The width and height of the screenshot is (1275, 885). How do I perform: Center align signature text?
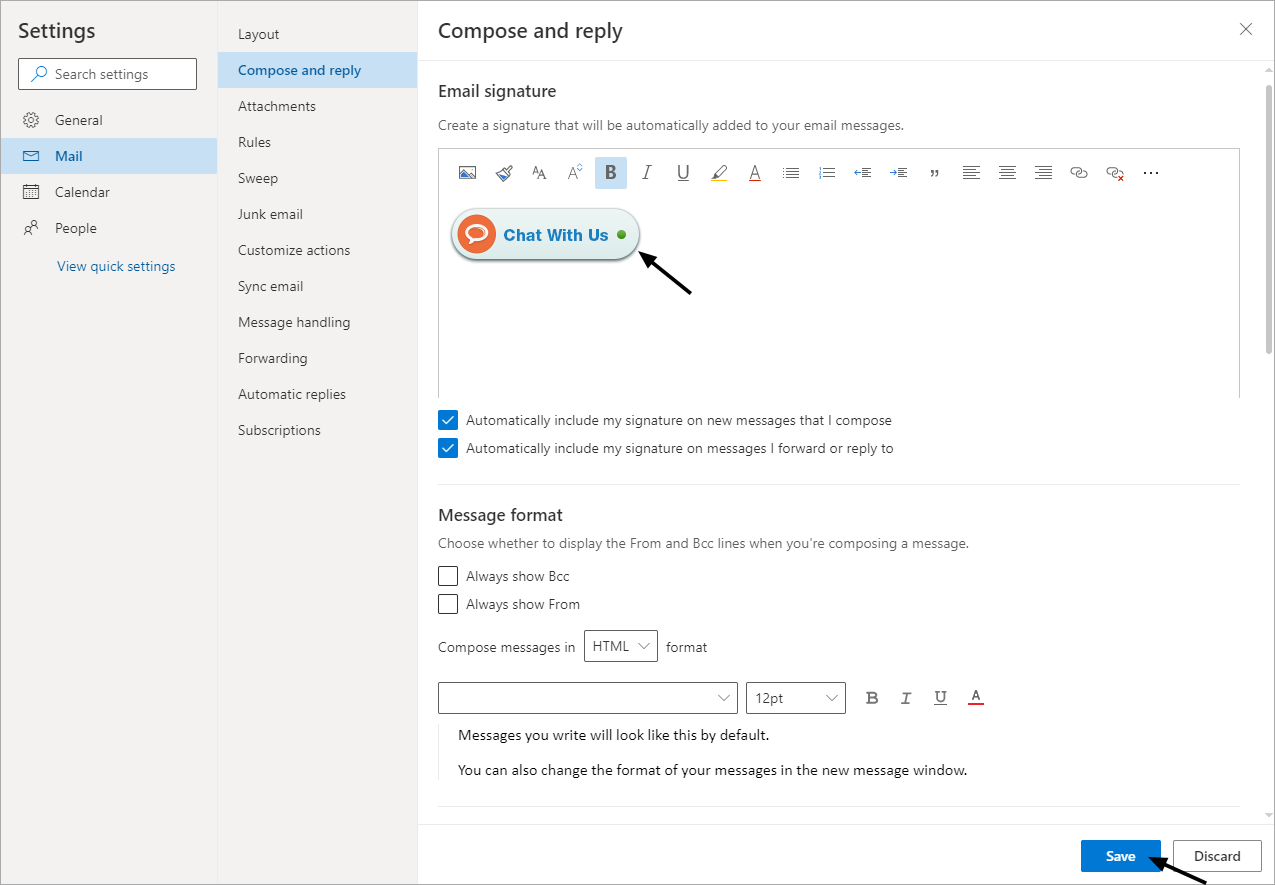pyautogui.click(x=1007, y=173)
